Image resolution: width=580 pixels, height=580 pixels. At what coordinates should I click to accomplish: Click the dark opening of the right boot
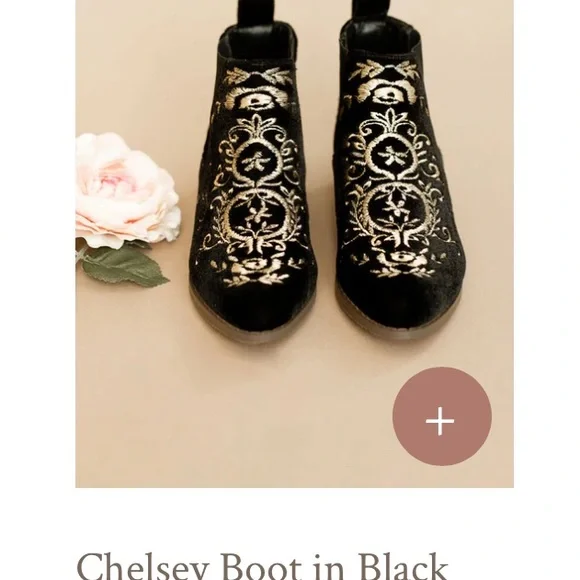[381, 37]
